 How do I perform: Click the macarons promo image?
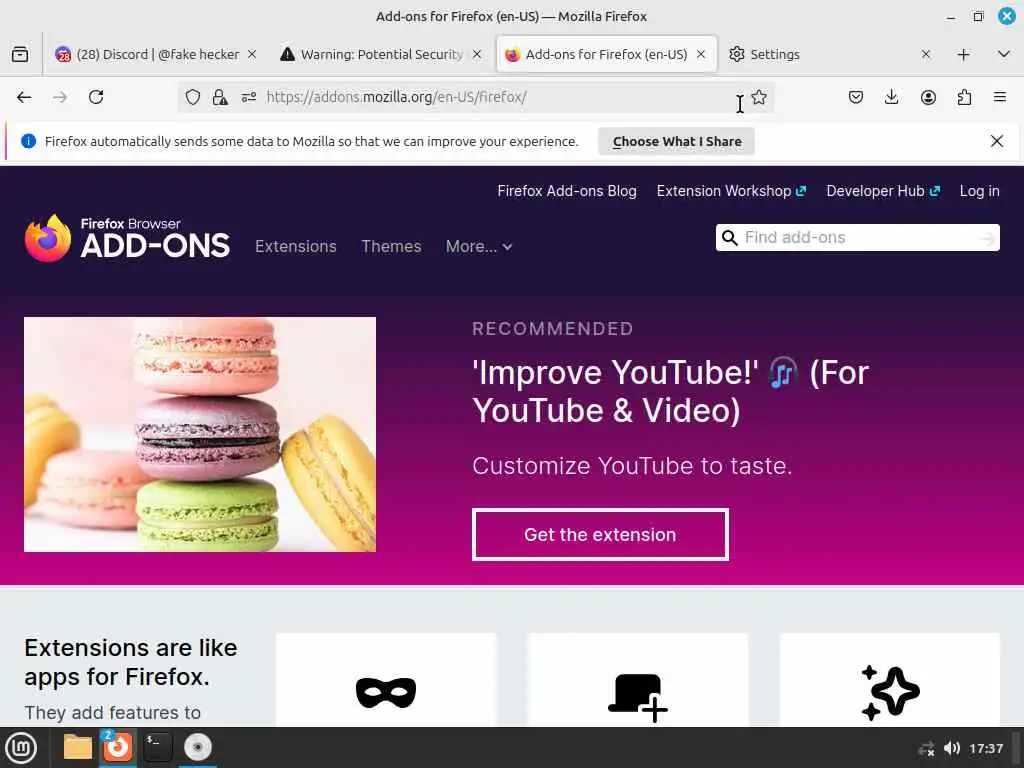200,434
